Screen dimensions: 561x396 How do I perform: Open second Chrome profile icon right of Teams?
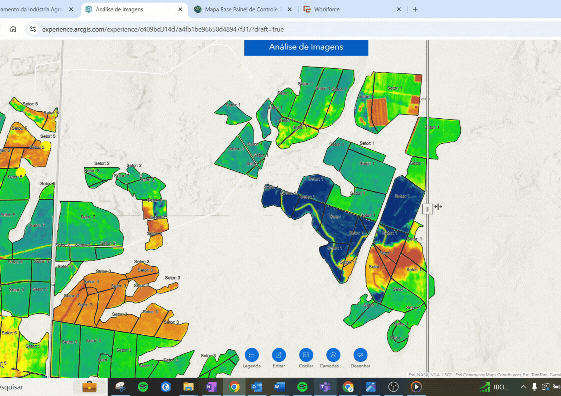pyautogui.click(x=348, y=387)
